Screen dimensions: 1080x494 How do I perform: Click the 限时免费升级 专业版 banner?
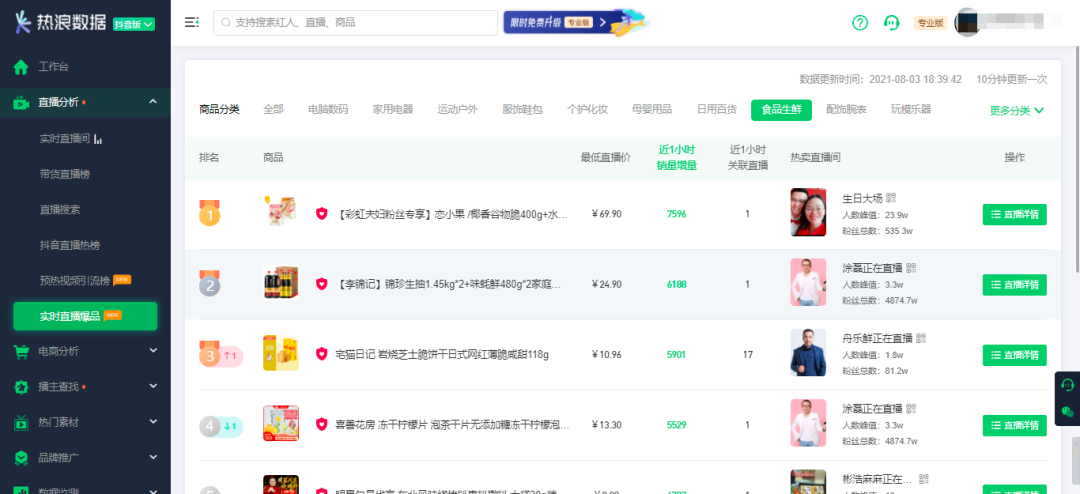(577, 22)
